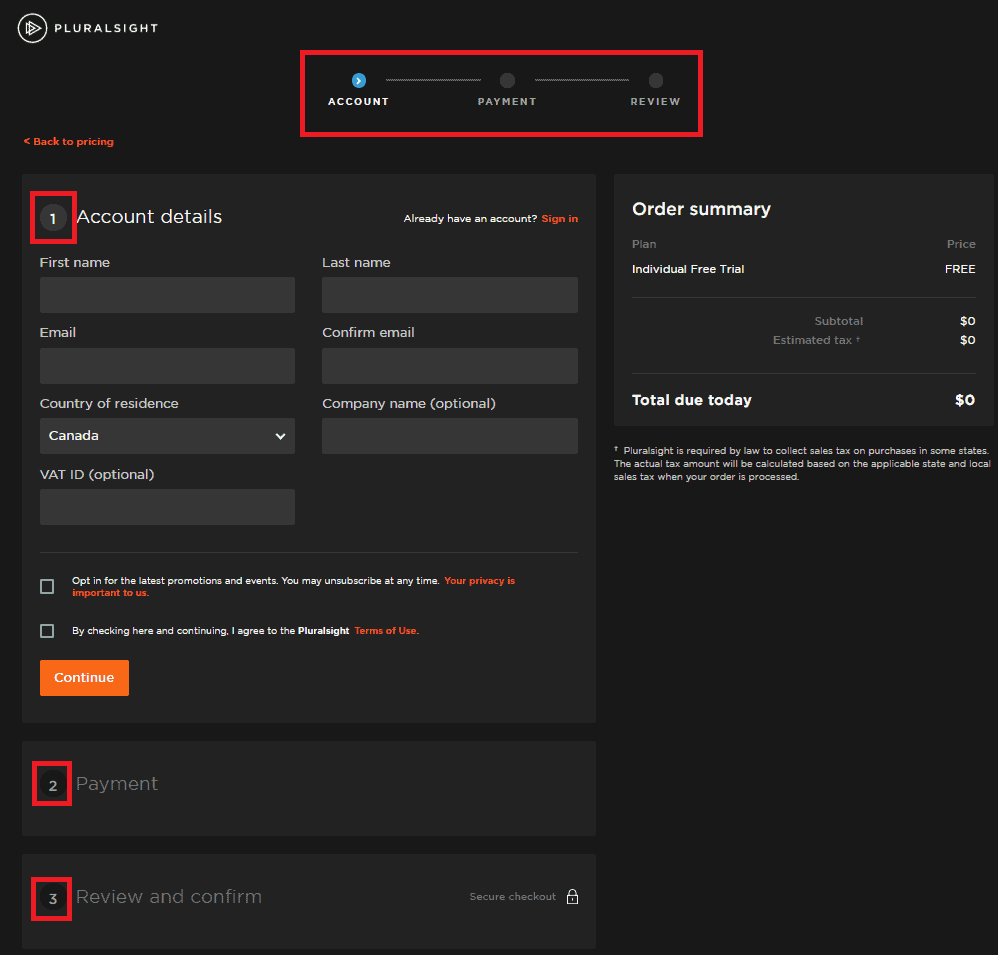
Task: Open the Terms of Use link
Action: pos(386,631)
